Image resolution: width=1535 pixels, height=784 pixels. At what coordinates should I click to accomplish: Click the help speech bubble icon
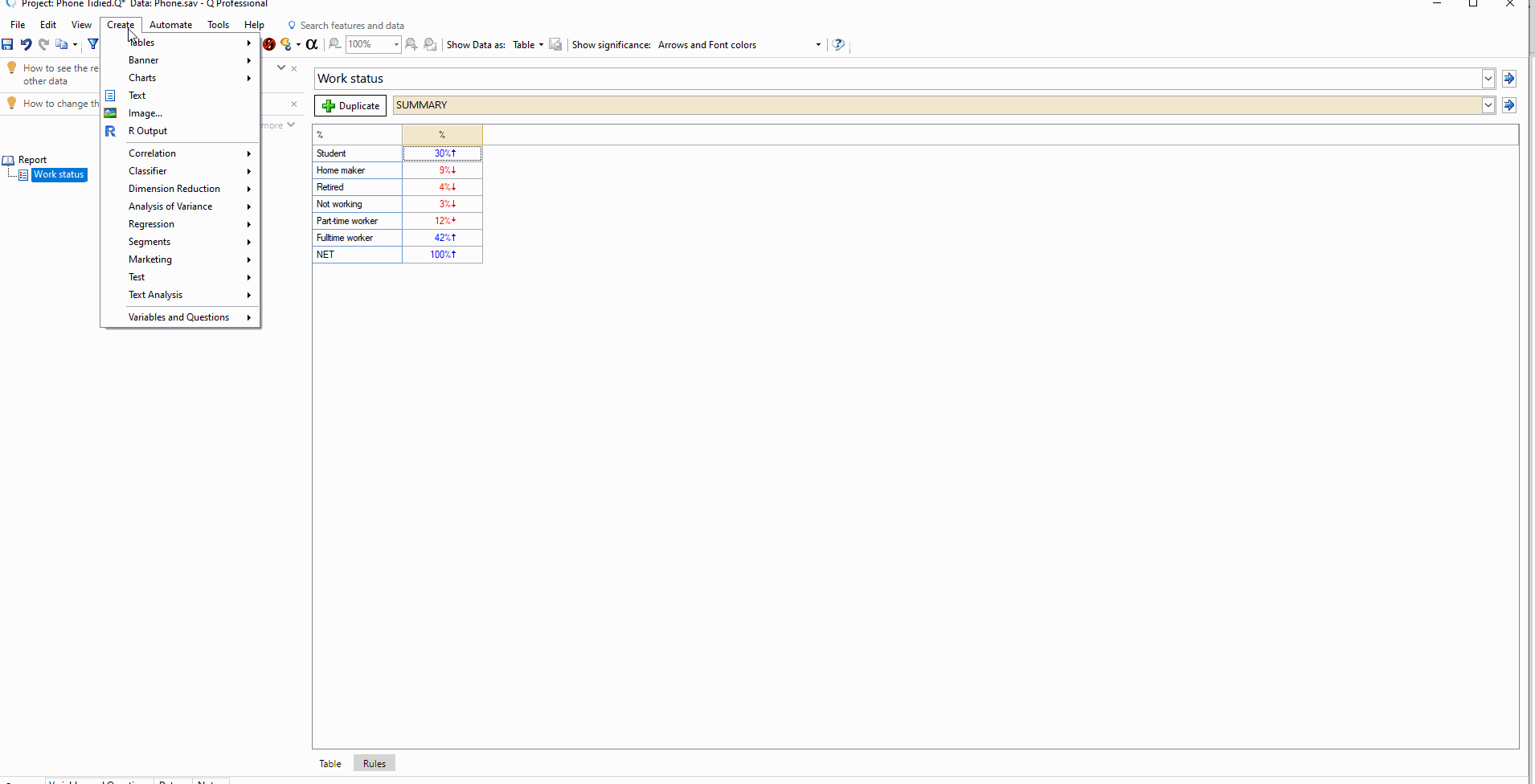click(x=838, y=45)
